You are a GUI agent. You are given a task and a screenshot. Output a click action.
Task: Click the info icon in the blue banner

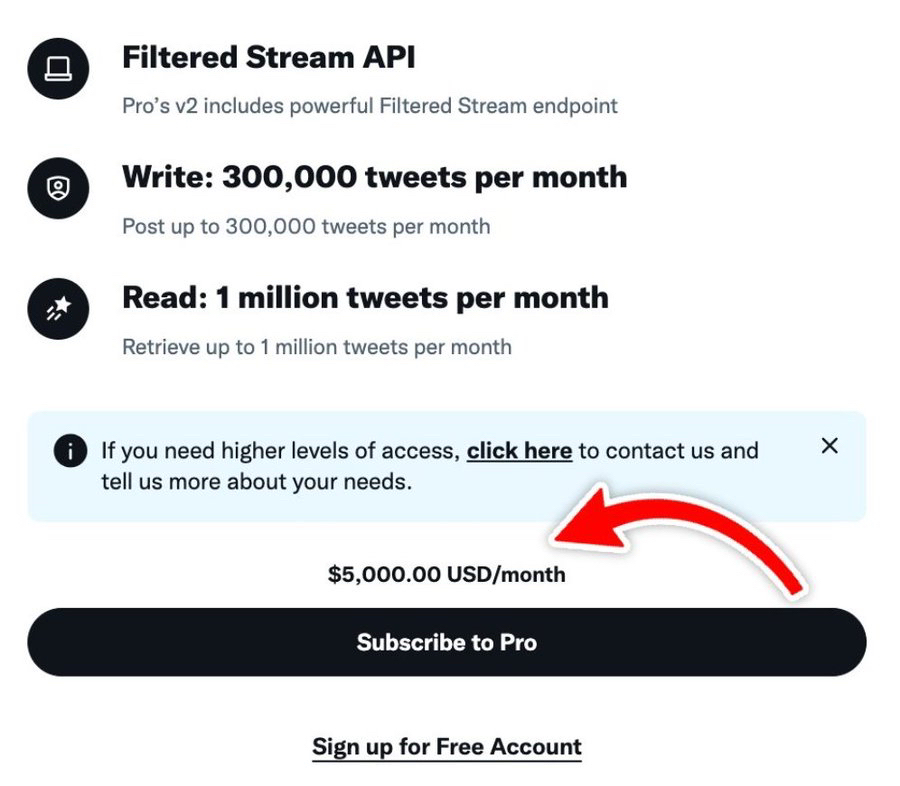[x=69, y=451]
